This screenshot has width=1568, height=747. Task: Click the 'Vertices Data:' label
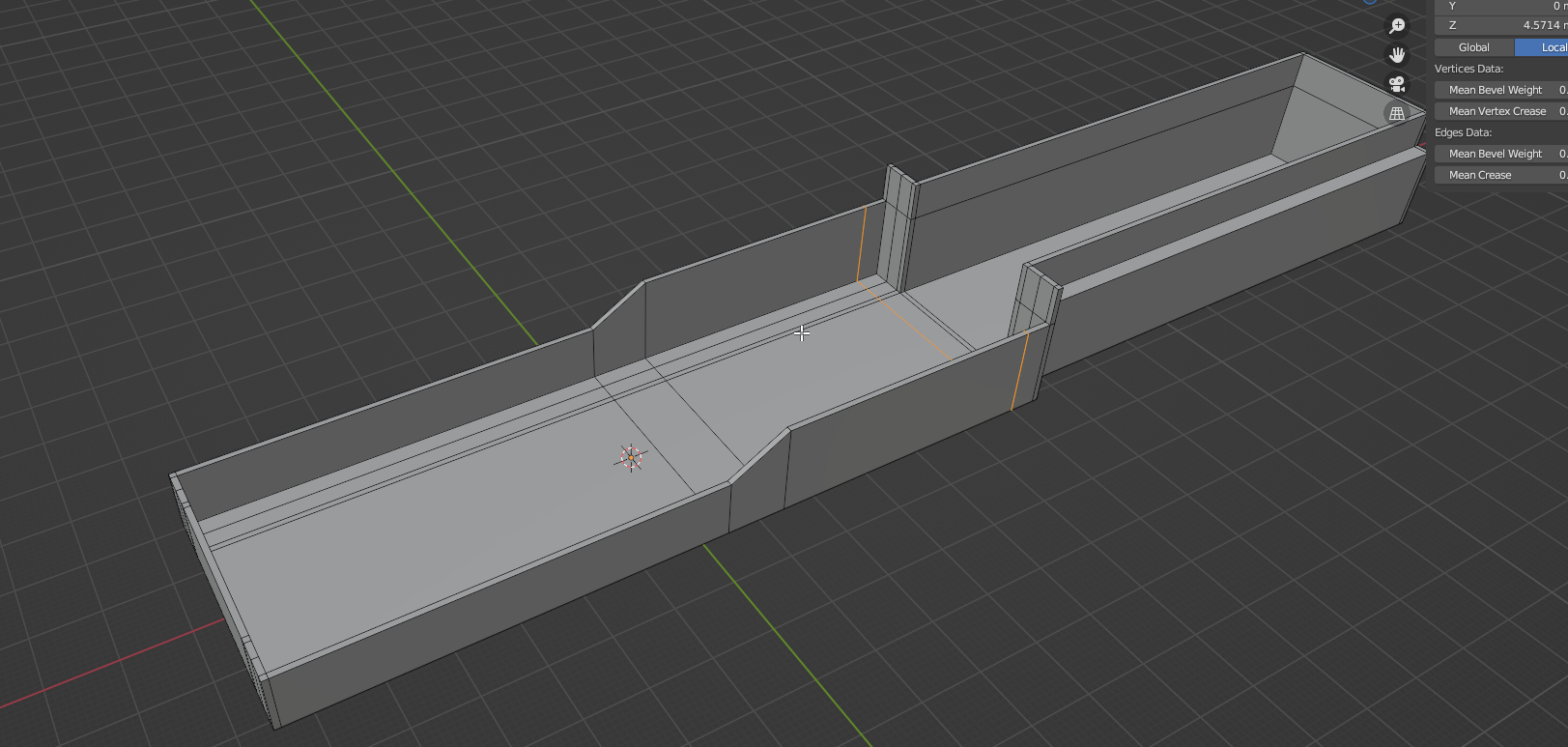pyautogui.click(x=1468, y=69)
